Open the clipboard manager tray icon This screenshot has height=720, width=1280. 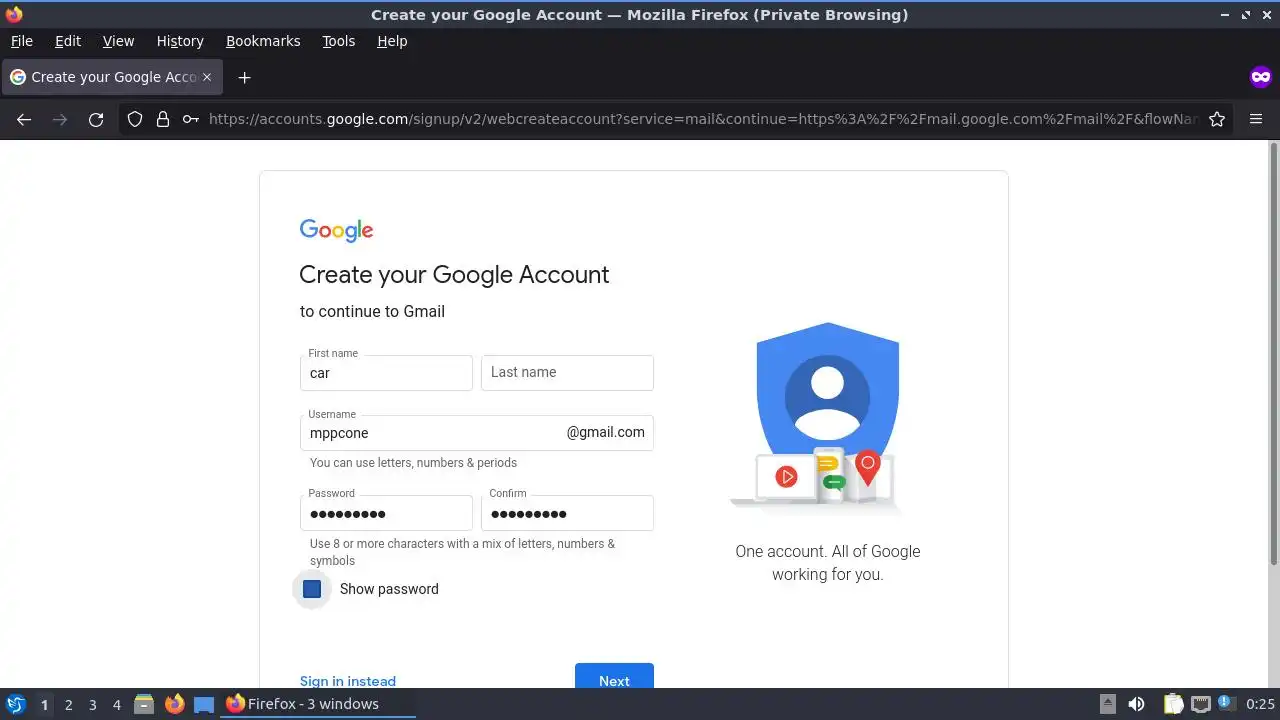point(1173,704)
